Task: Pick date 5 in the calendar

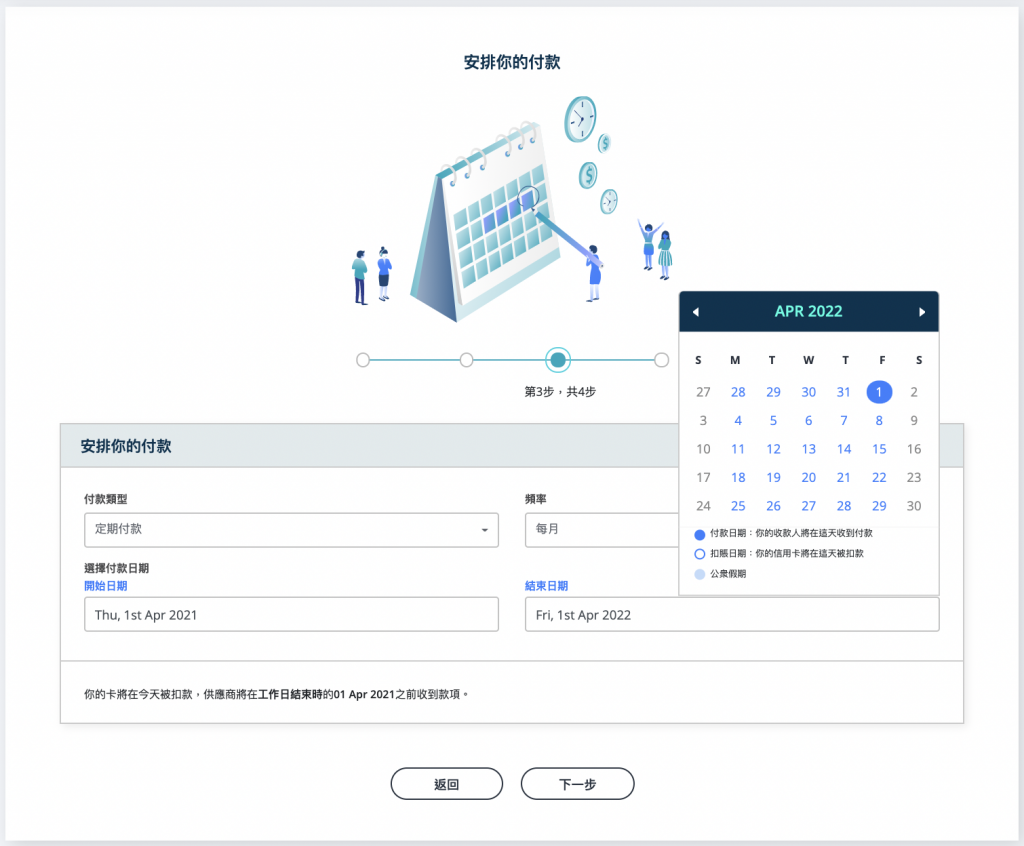Action: click(x=773, y=421)
